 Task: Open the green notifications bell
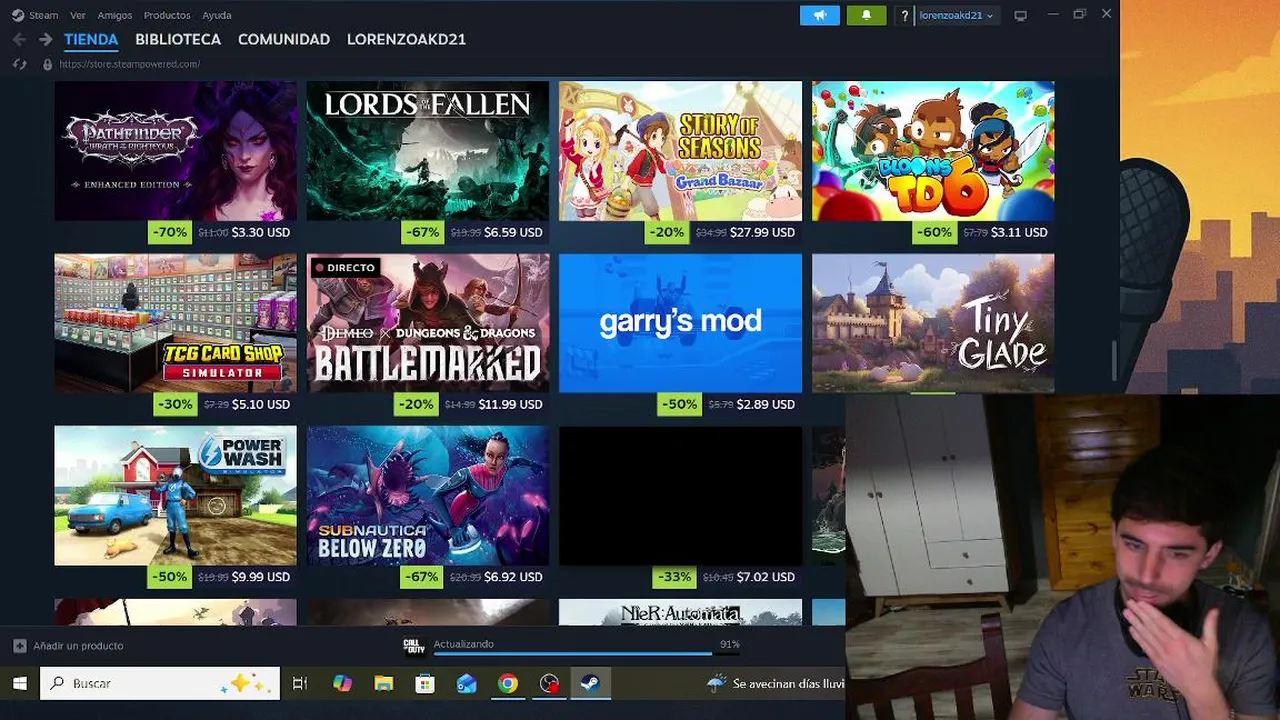point(866,15)
